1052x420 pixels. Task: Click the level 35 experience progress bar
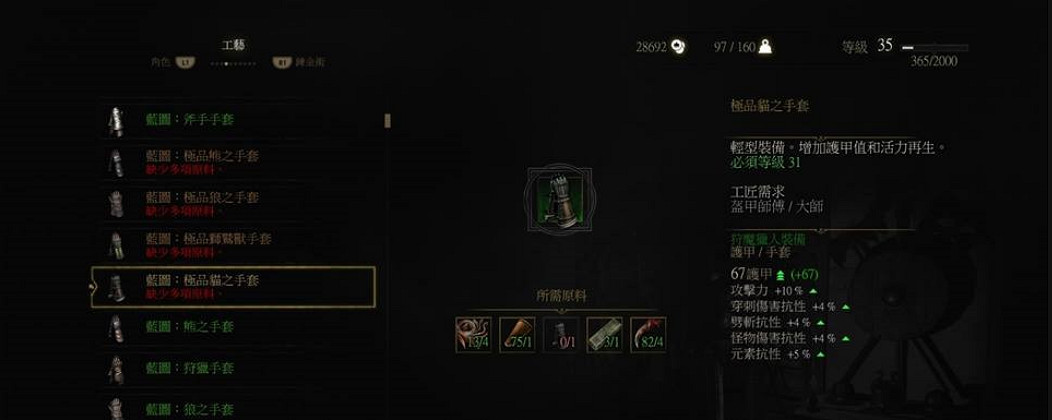click(x=935, y=48)
